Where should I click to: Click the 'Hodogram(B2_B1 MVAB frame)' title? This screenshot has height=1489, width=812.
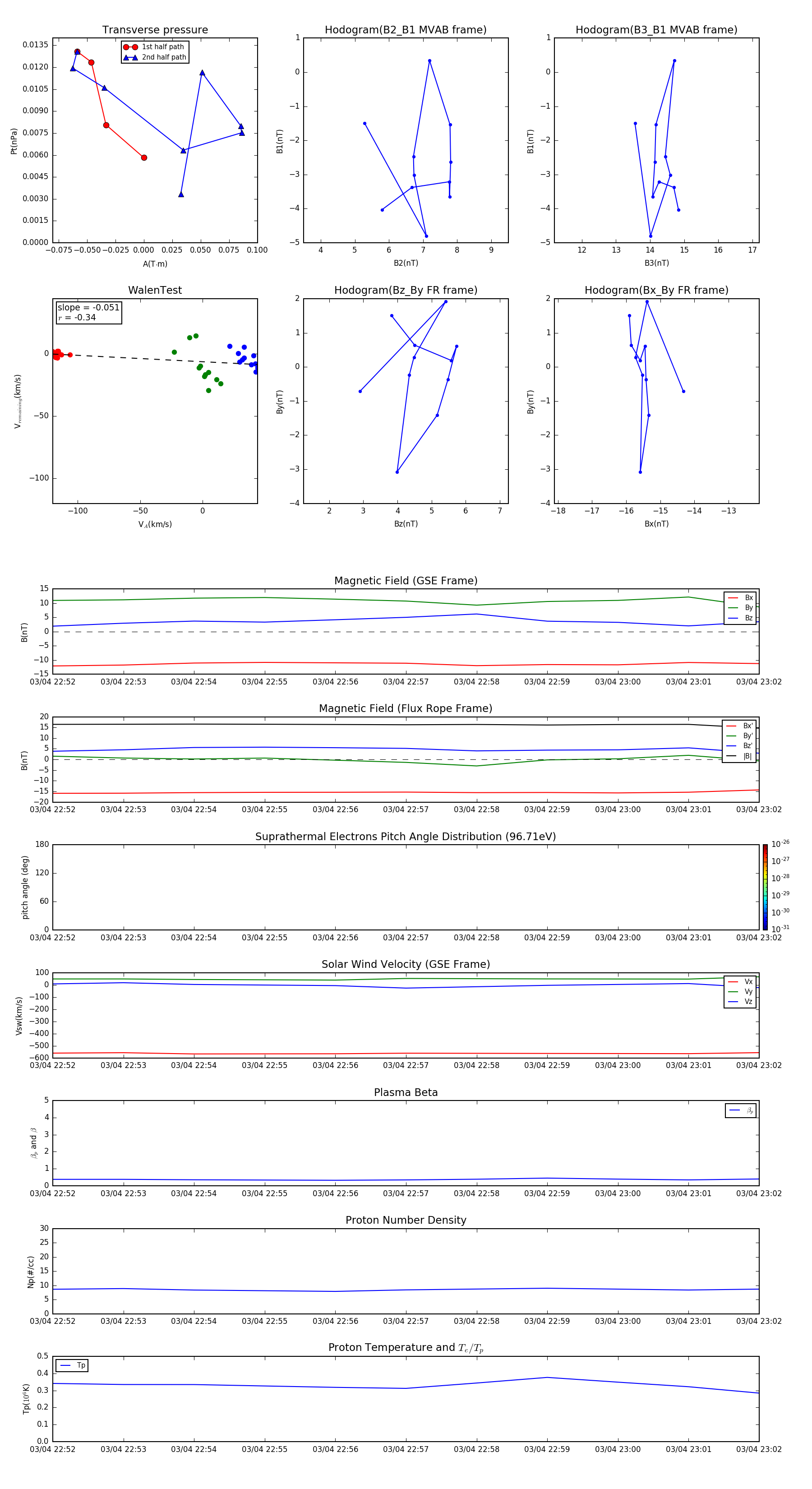406,29
